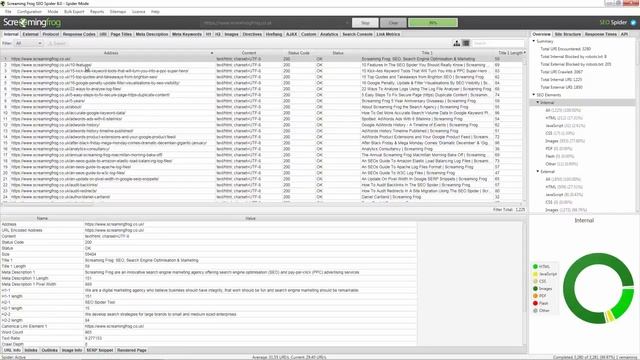Image resolution: width=640 pixels, height=360 pixels.
Task: Open the Reports menu
Action: point(97,11)
